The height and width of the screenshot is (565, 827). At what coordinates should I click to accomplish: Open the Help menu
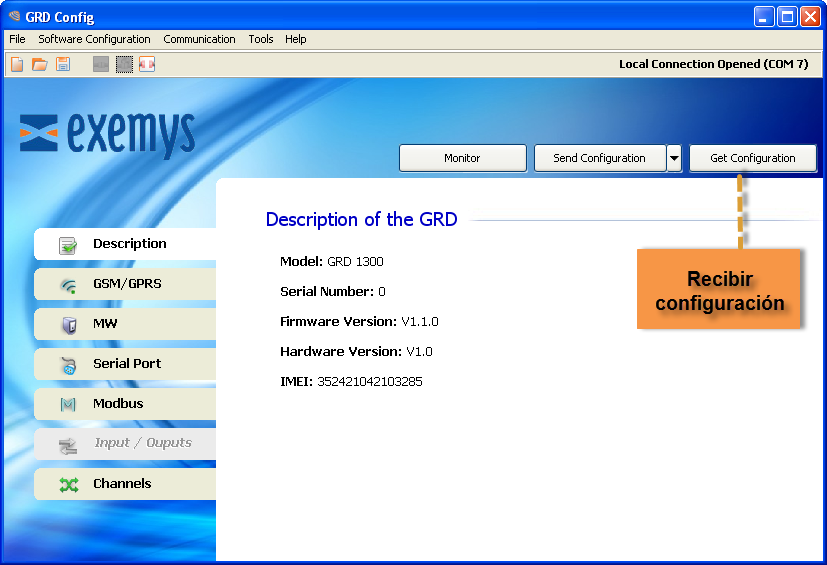295,39
